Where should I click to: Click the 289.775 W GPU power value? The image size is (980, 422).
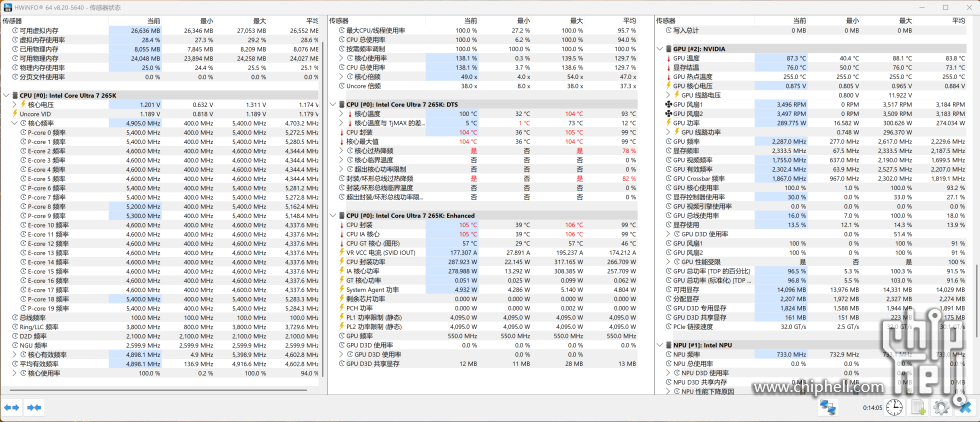pyautogui.click(x=790, y=123)
